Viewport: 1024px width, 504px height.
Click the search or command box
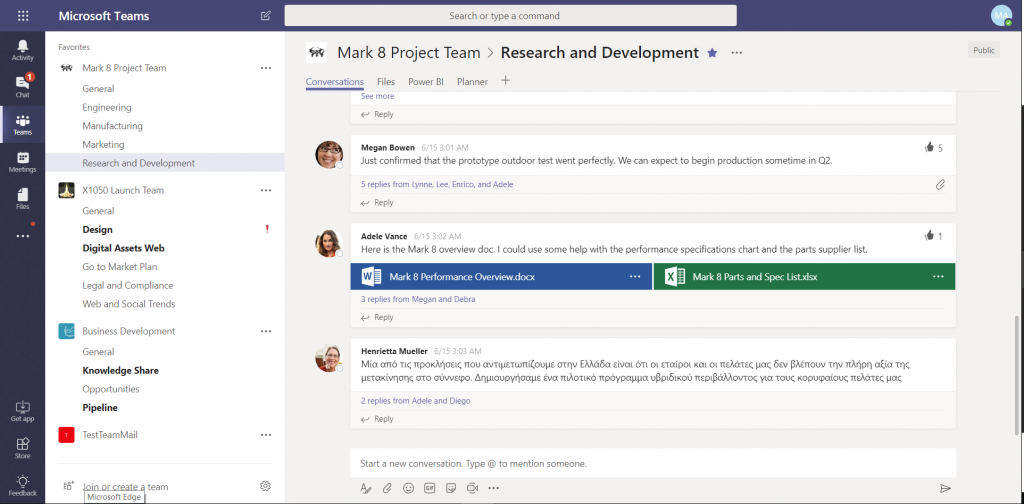click(x=510, y=16)
